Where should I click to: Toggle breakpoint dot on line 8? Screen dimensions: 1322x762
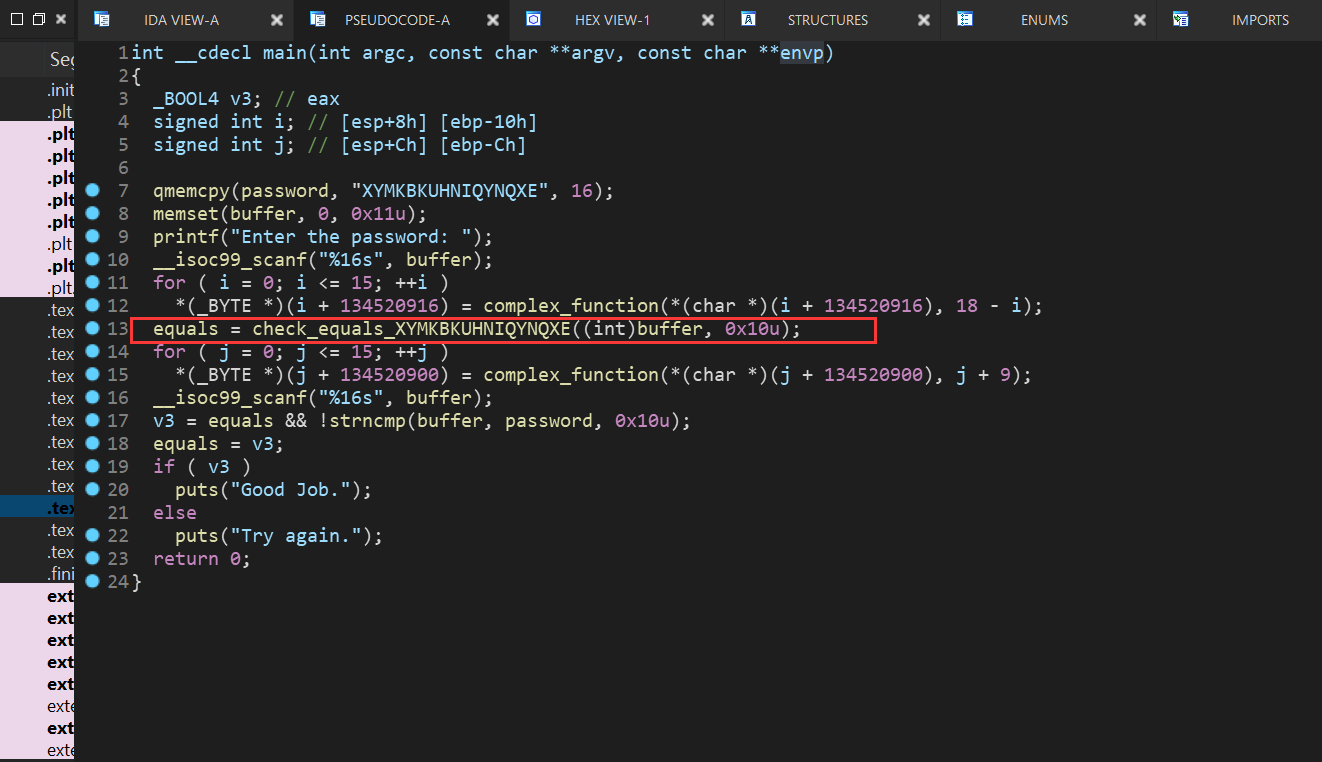pyautogui.click(x=93, y=213)
